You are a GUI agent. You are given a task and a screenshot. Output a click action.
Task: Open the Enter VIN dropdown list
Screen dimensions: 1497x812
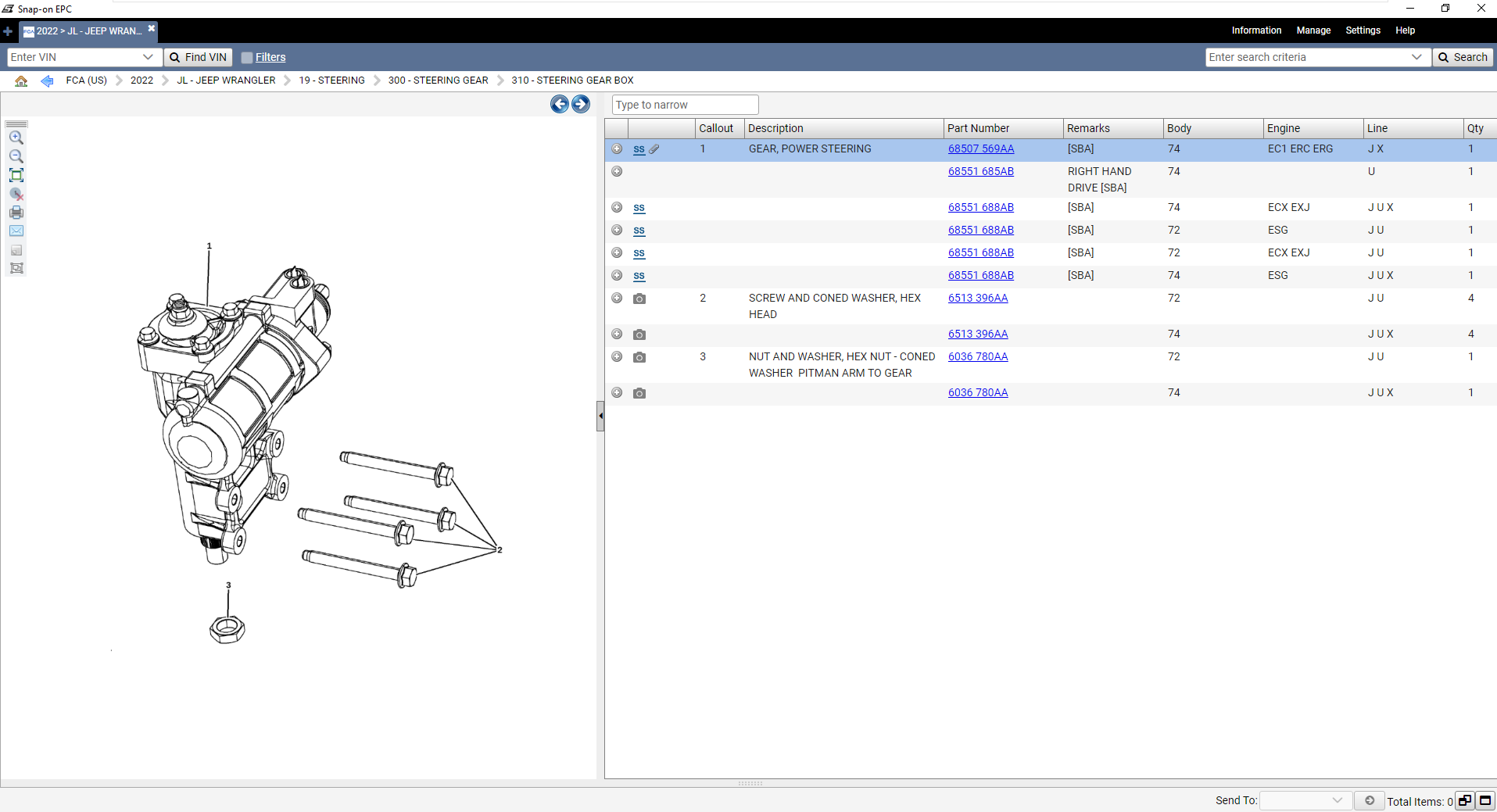[148, 57]
